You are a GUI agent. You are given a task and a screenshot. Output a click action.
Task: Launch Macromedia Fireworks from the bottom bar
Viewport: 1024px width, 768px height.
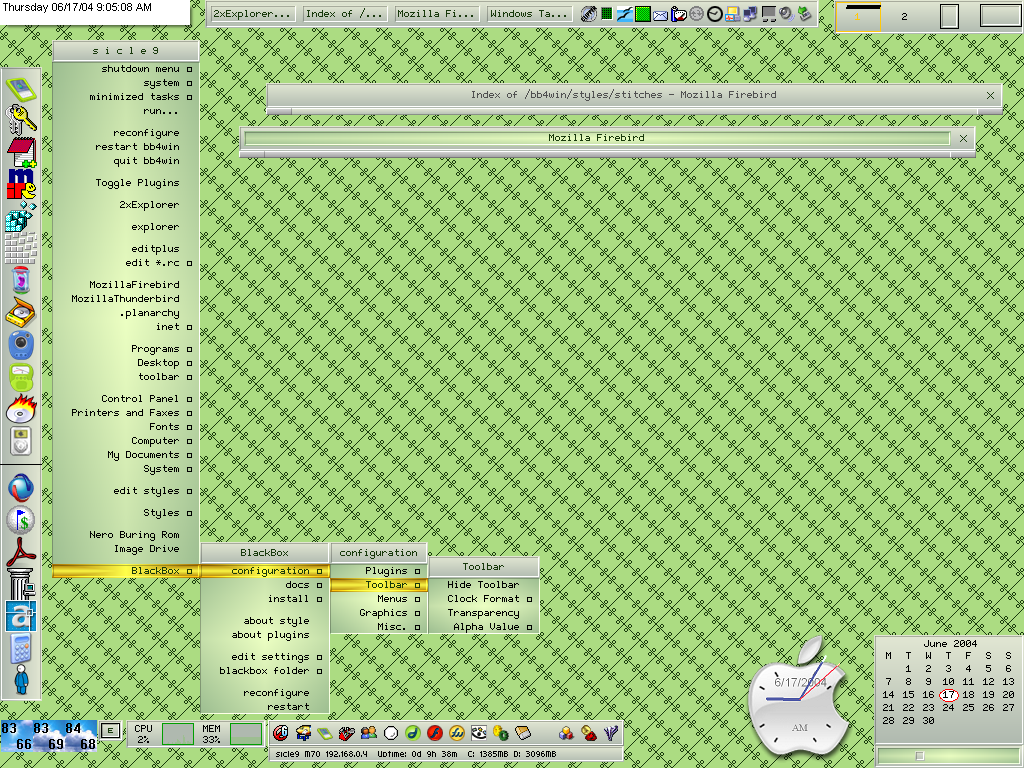pyautogui.click(x=456, y=733)
